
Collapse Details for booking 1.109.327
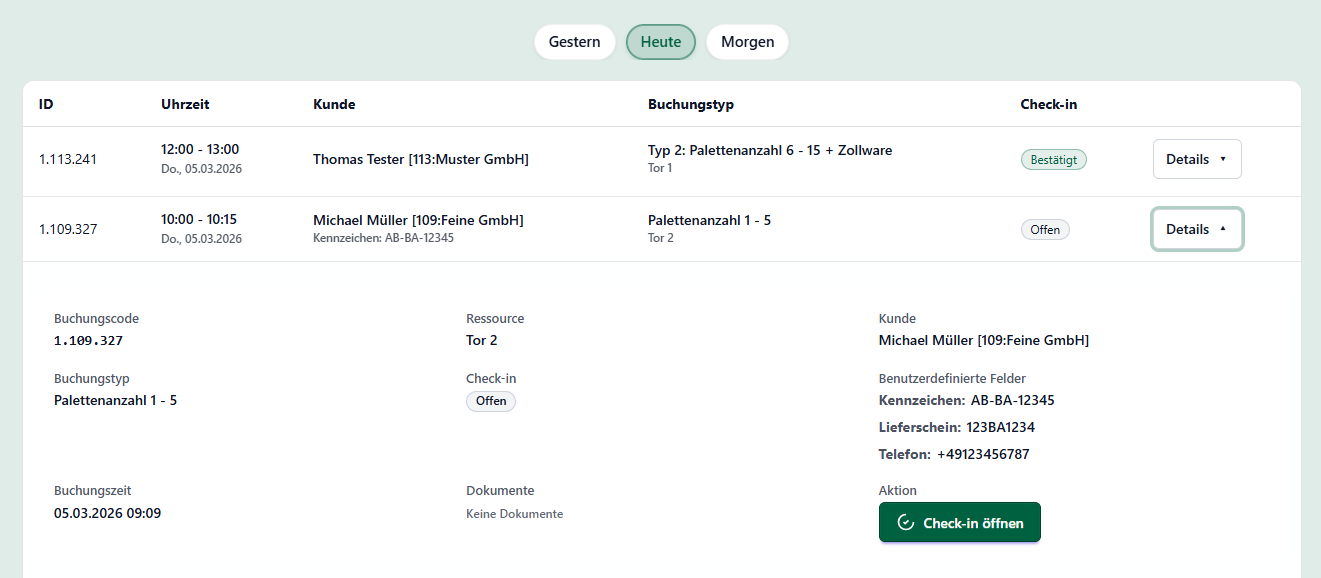coord(1196,229)
